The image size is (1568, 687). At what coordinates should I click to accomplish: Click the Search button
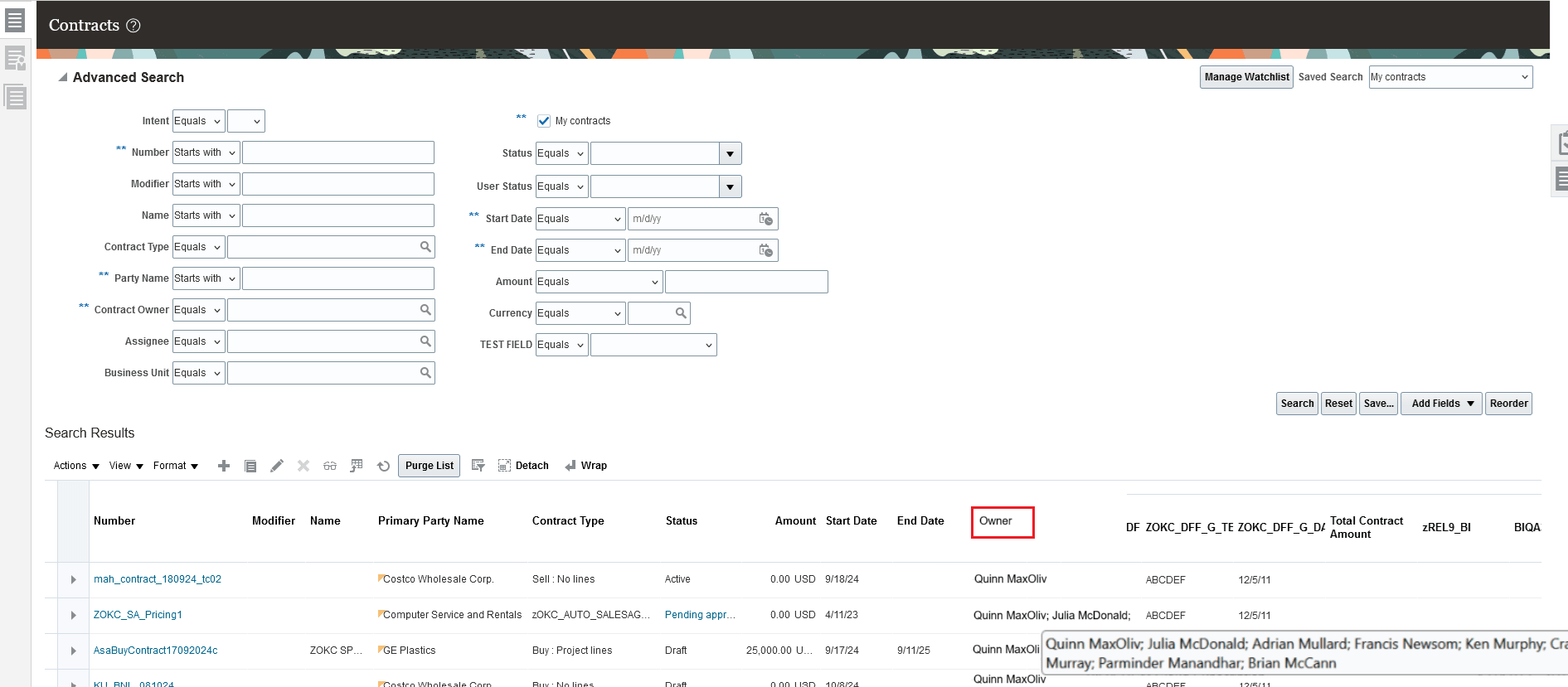click(1297, 404)
